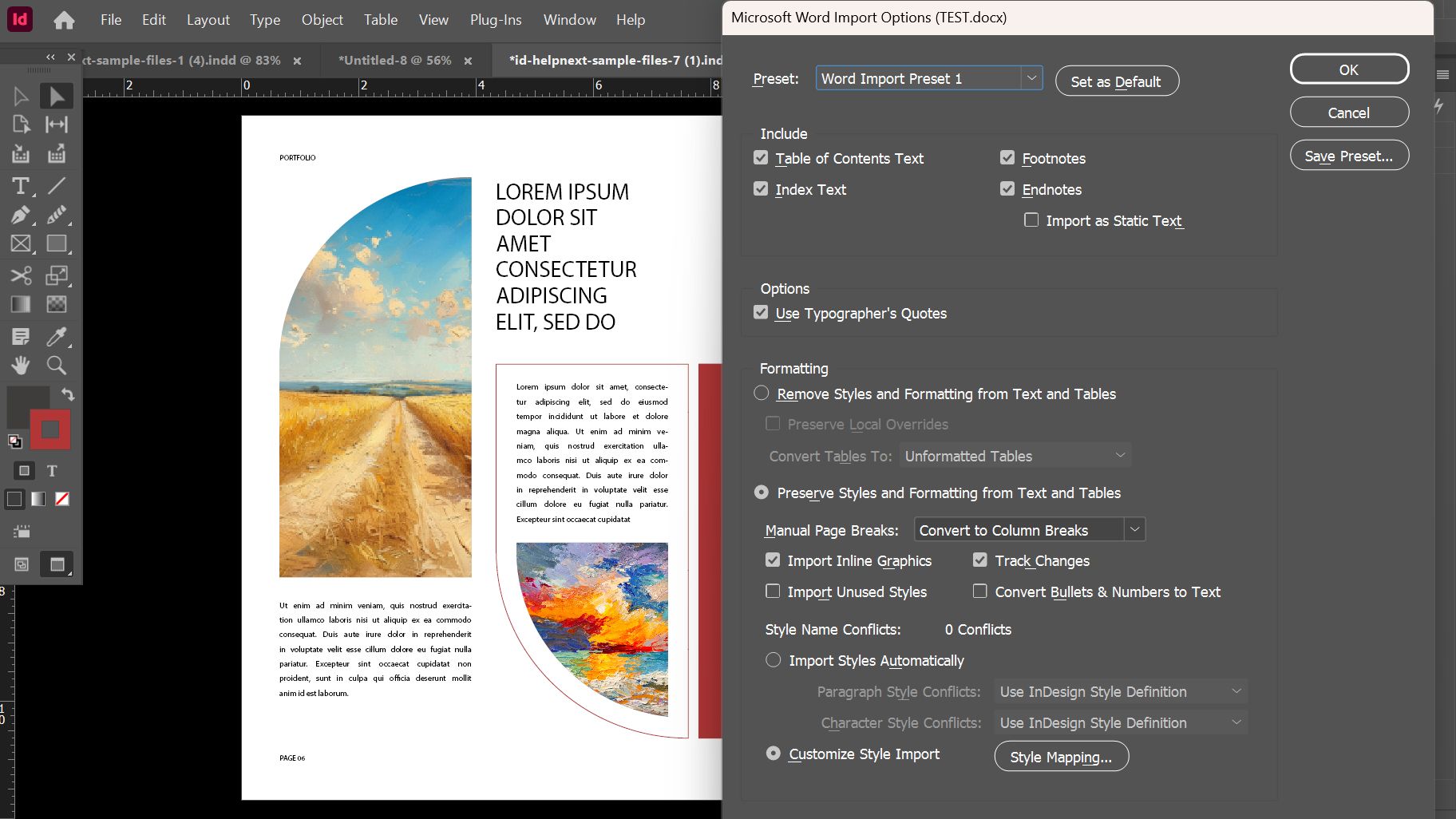This screenshot has height=819, width=1456.
Task: Enable Import as Static Text
Action: (1031, 220)
